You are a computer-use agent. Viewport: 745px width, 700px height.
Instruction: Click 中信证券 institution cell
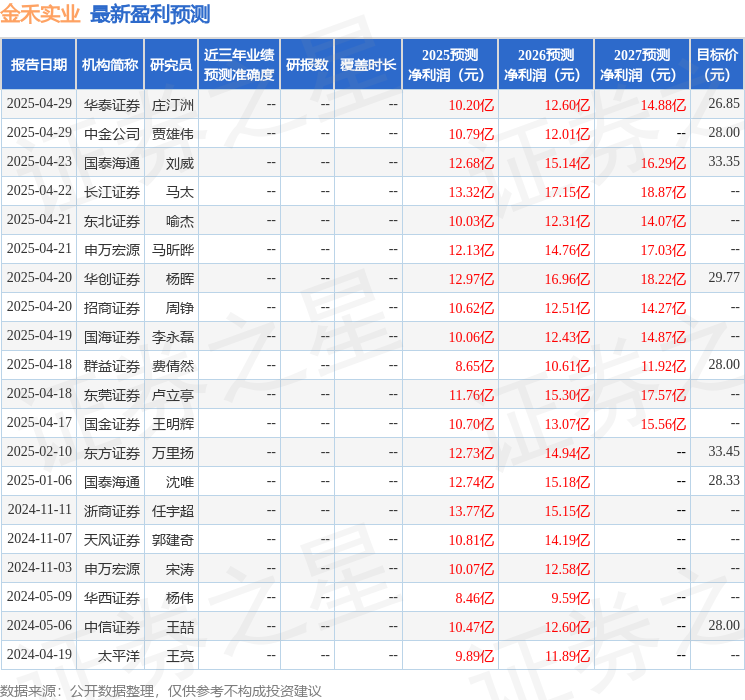(x=112, y=627)
